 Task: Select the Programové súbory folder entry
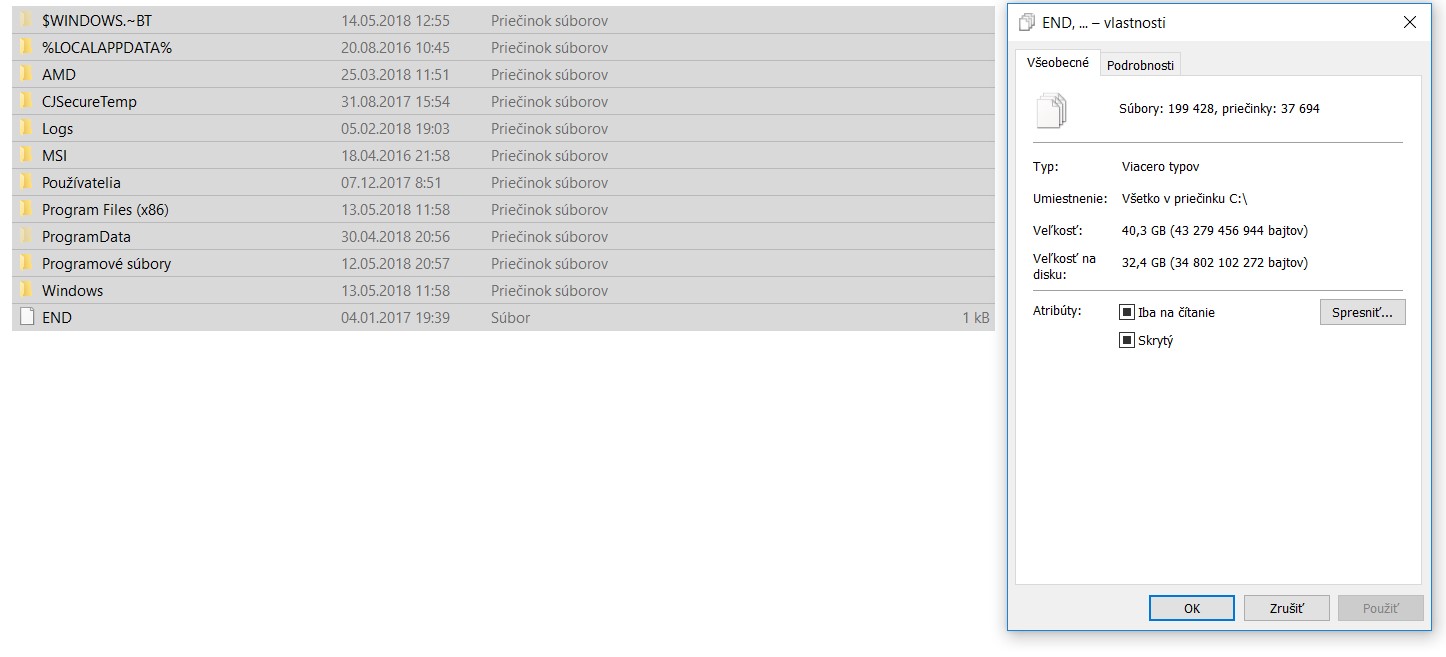[x=106, y=264]
